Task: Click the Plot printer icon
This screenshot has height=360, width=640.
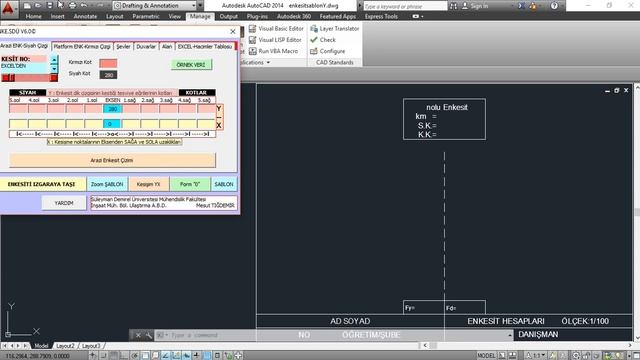Action: click(x=72, y=6)
